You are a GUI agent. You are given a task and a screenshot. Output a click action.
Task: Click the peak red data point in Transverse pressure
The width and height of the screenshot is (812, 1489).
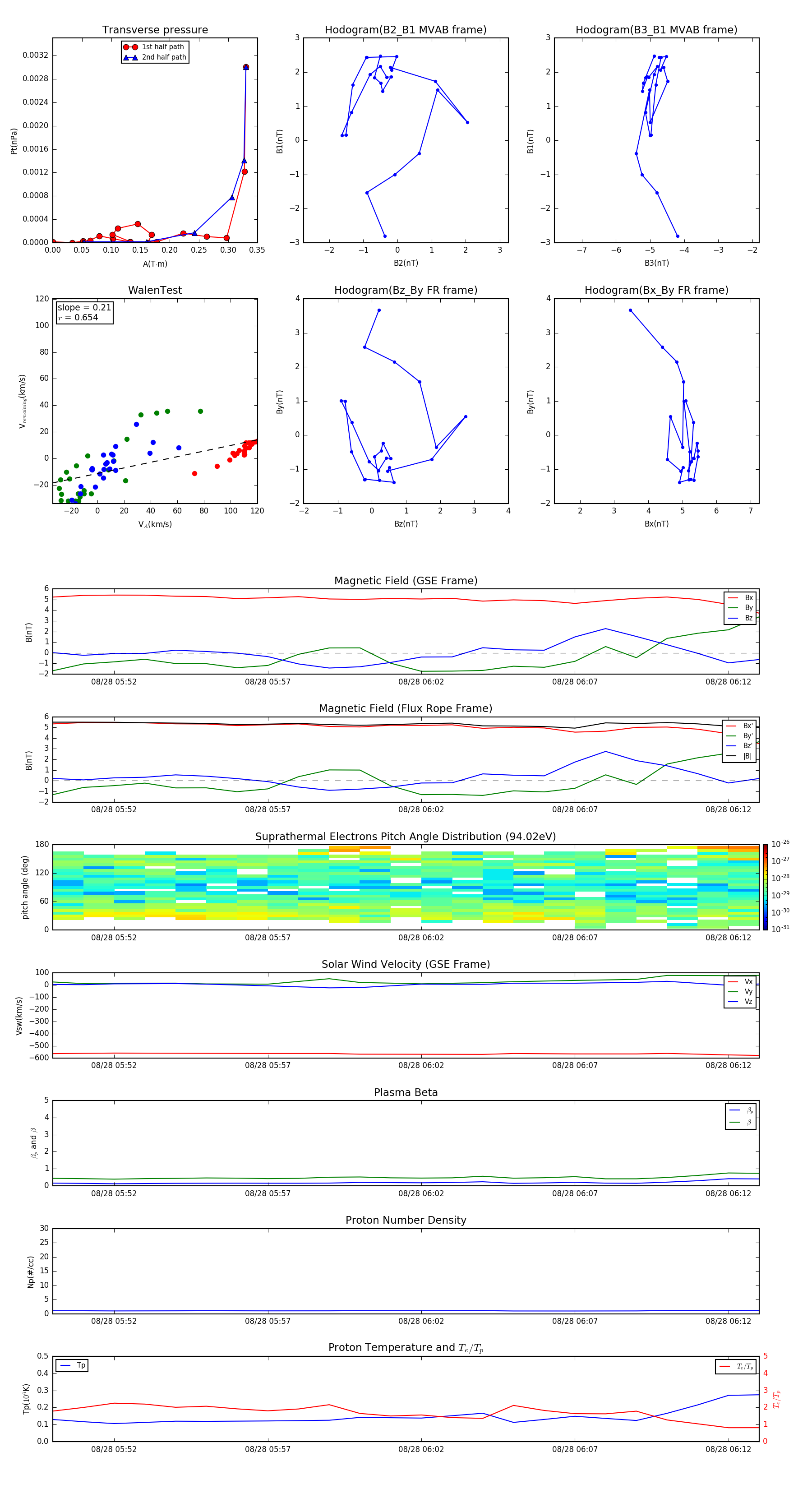(245, 67)
